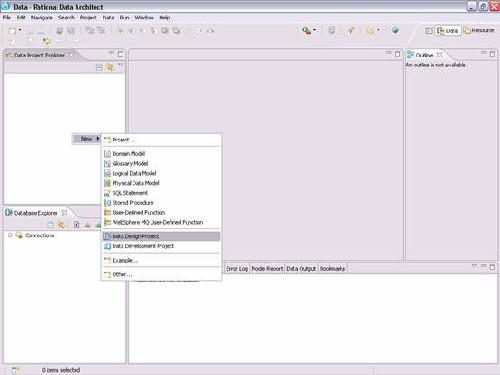Click the open folder toolbar icon
Viewport: 500px width, 375px height.
pos(370,31)
